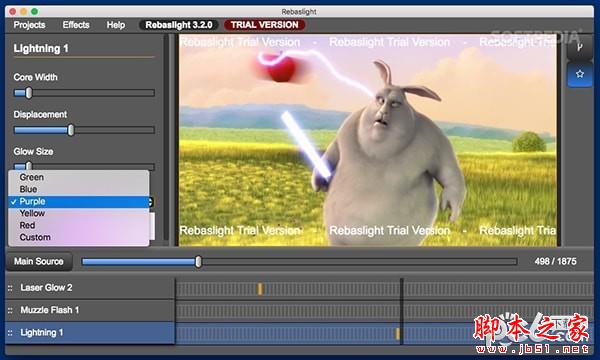
Task: Select the Lightning 1 effect row
Action: pos(90,333)
